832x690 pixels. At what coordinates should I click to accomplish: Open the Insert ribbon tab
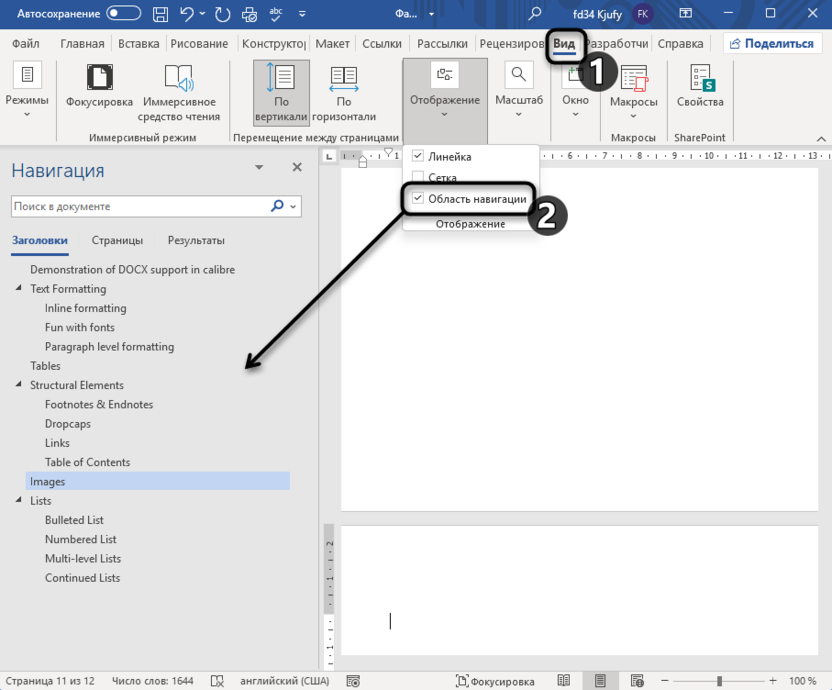click(138, 44)
